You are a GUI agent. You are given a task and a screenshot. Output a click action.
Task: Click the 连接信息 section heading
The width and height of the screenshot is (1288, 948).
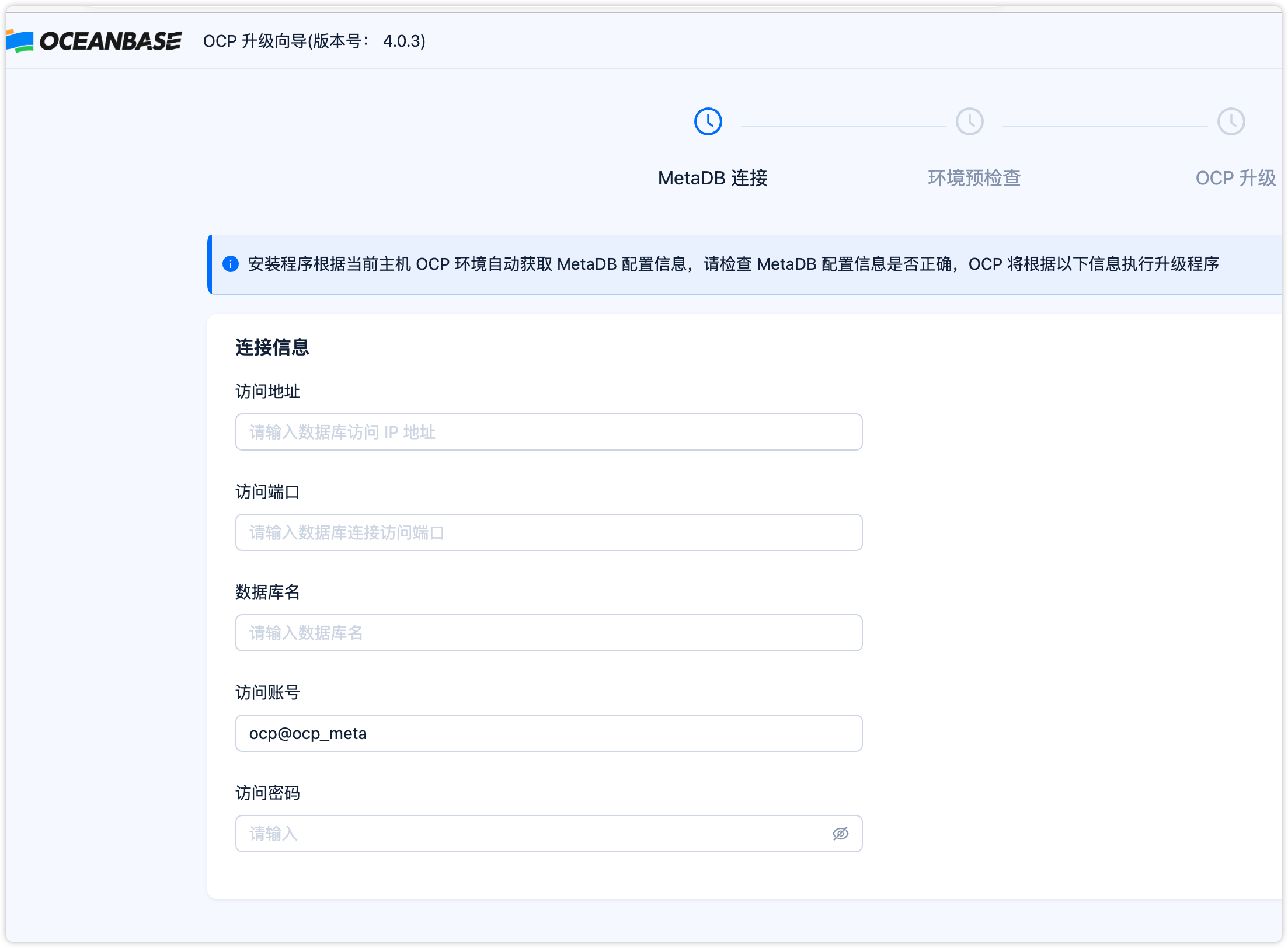(272, 347)
